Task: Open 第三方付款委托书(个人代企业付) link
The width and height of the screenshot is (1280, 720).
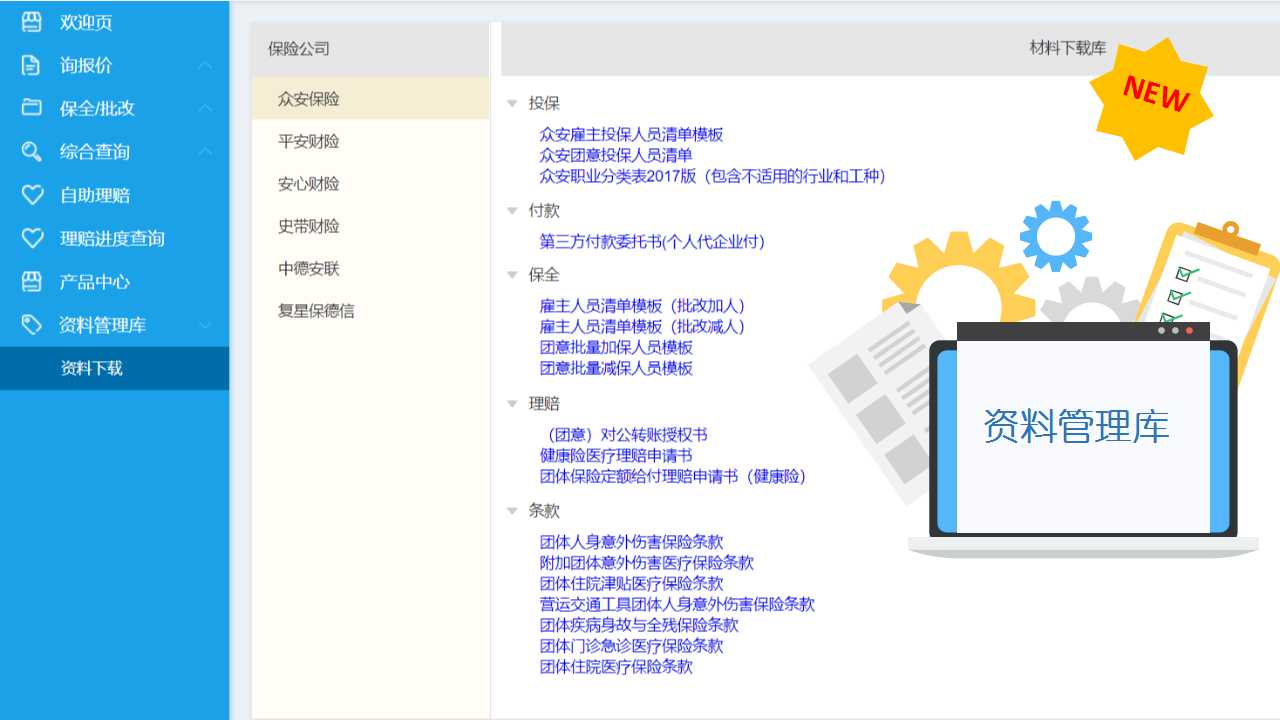Action: [x=652, y=242]
